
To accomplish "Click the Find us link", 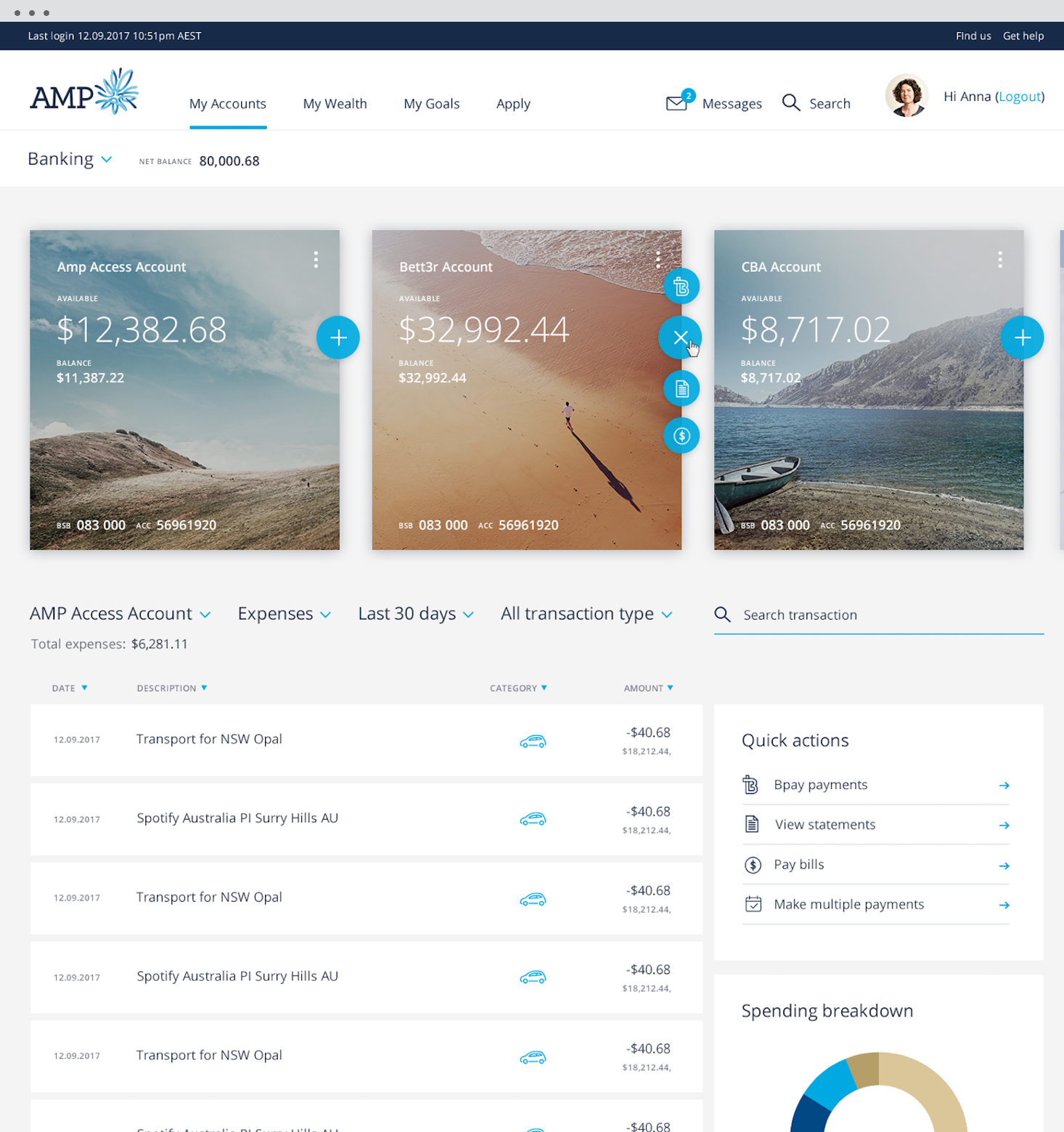I will [x=973, y=36].
